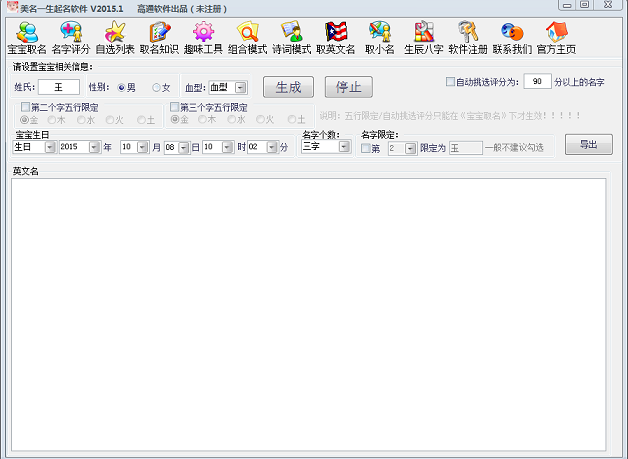Open the 取名知识 naming knowledge section
This screenshot has width=628, height=459.
pos(159,38)
